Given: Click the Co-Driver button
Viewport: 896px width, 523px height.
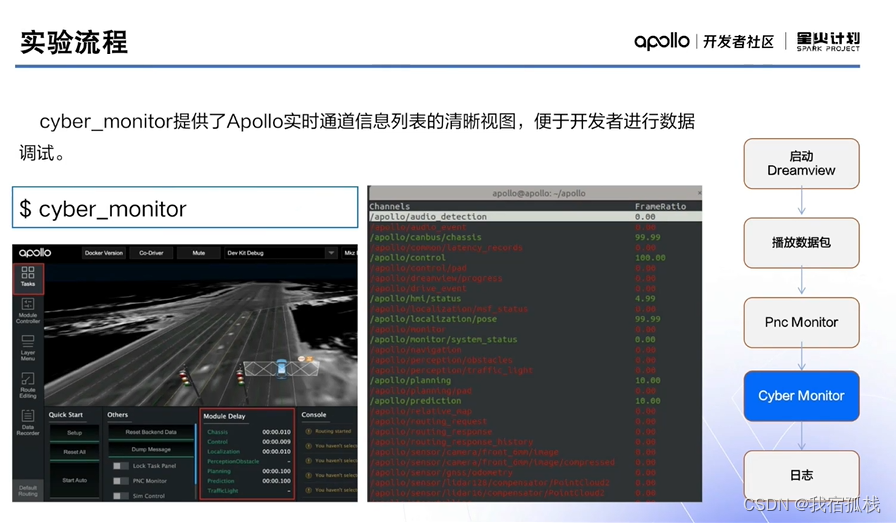Looking at the screenshot, I should point(151,253).
